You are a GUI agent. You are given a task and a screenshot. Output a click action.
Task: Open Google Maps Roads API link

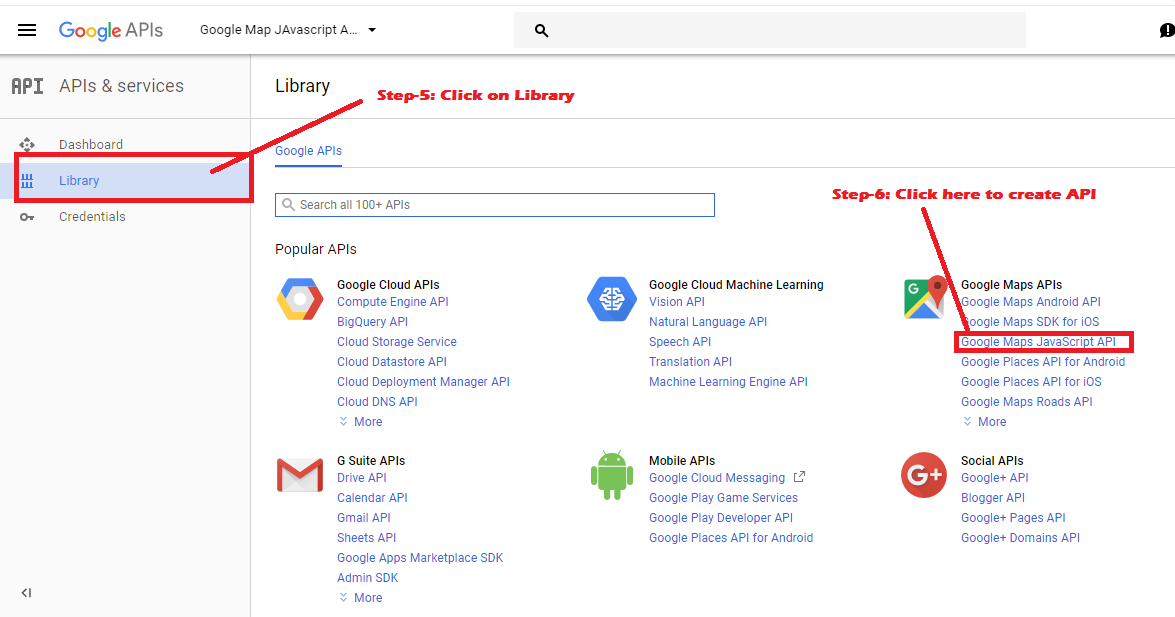[x=1027, y=402]
